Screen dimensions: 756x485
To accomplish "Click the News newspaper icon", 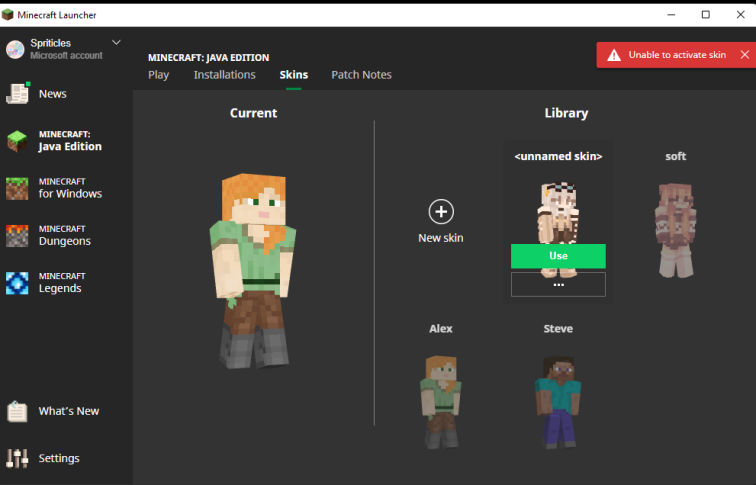I will pyautogui.click(x=17, y=94).
